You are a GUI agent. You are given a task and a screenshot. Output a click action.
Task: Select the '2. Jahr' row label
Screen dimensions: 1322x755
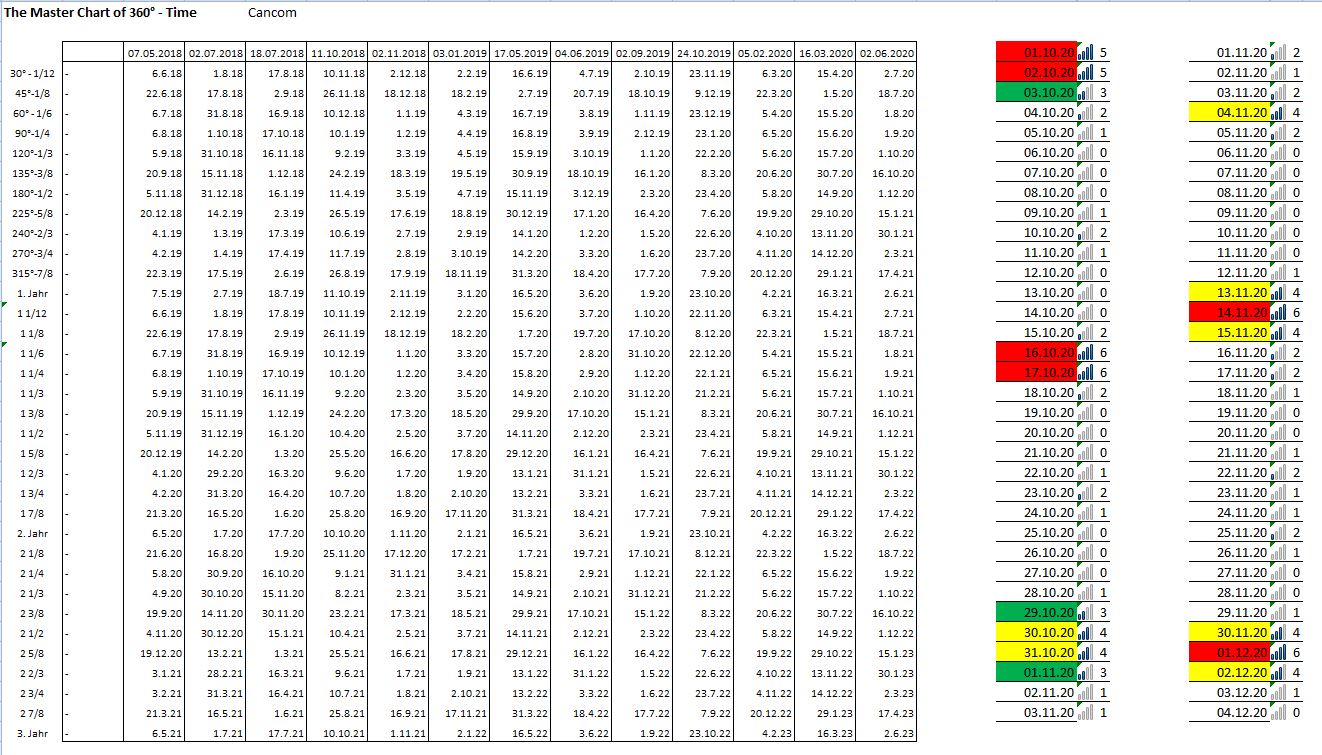click(32, 533)
